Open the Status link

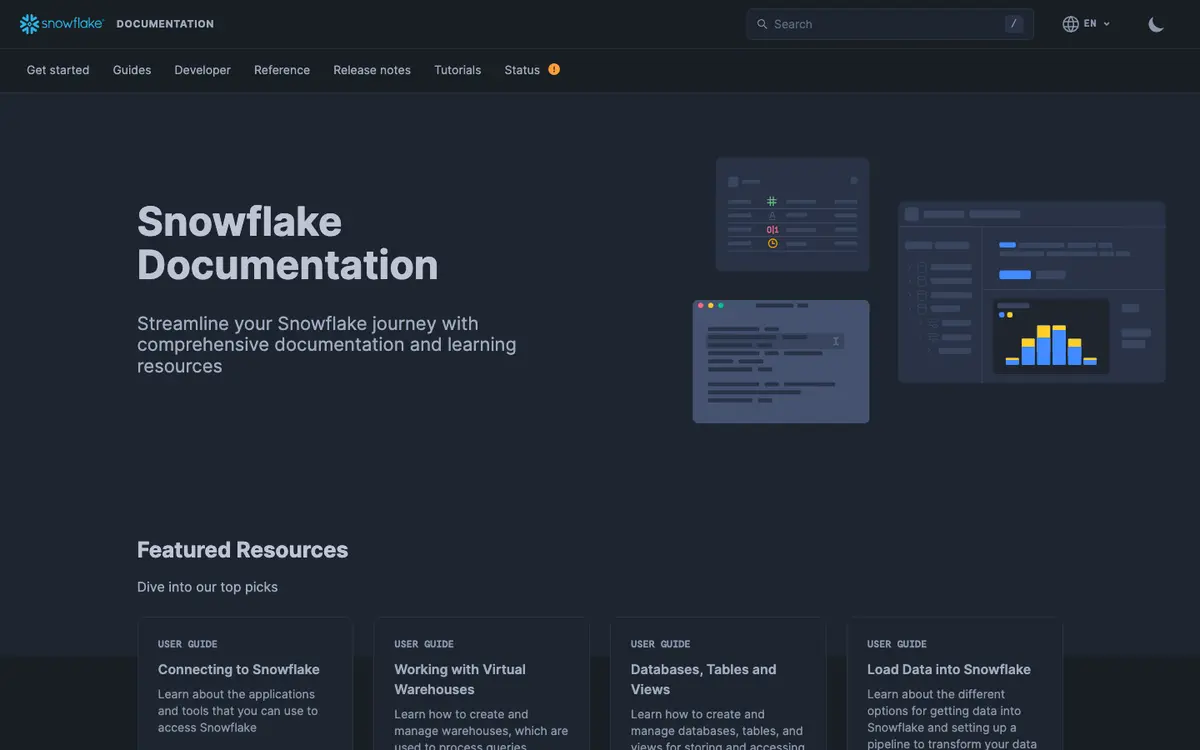pyautogui.click(x=522, y=70)
